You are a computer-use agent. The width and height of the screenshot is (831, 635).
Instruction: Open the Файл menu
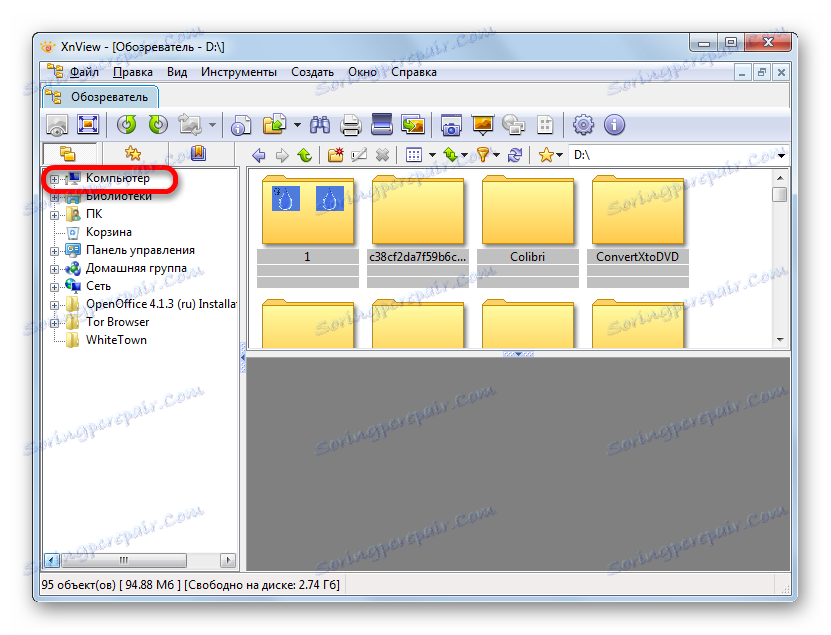click(84, 72)
